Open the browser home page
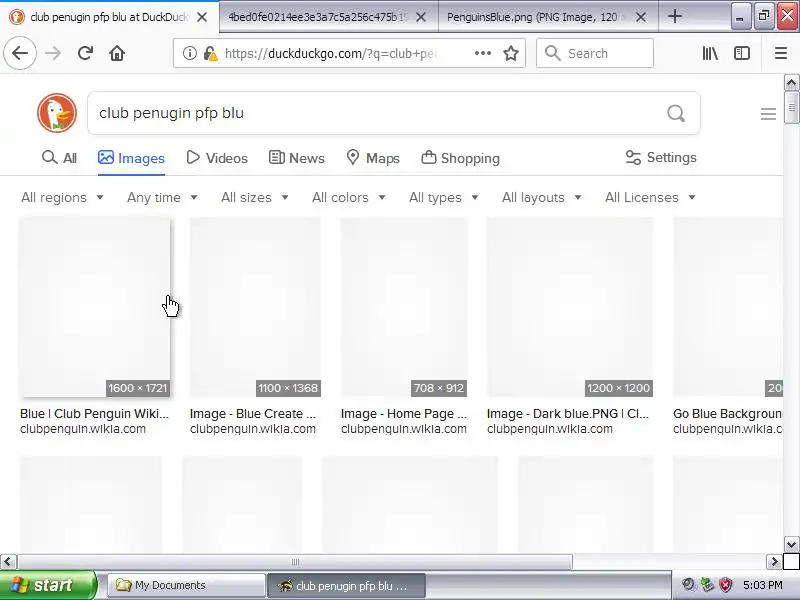800x600 pixels. (x=117, y=53)
